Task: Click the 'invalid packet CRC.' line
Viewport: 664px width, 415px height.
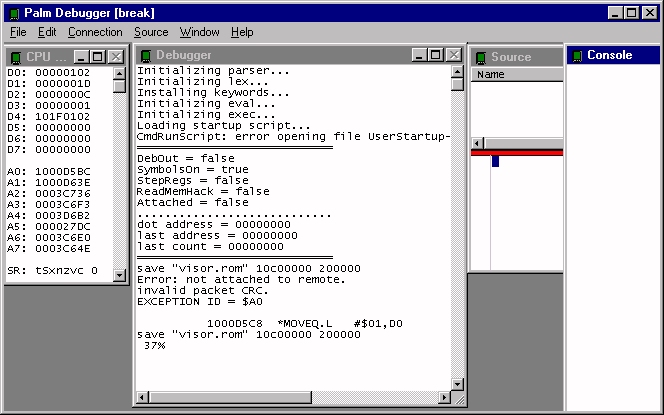Action: point(203,290)
